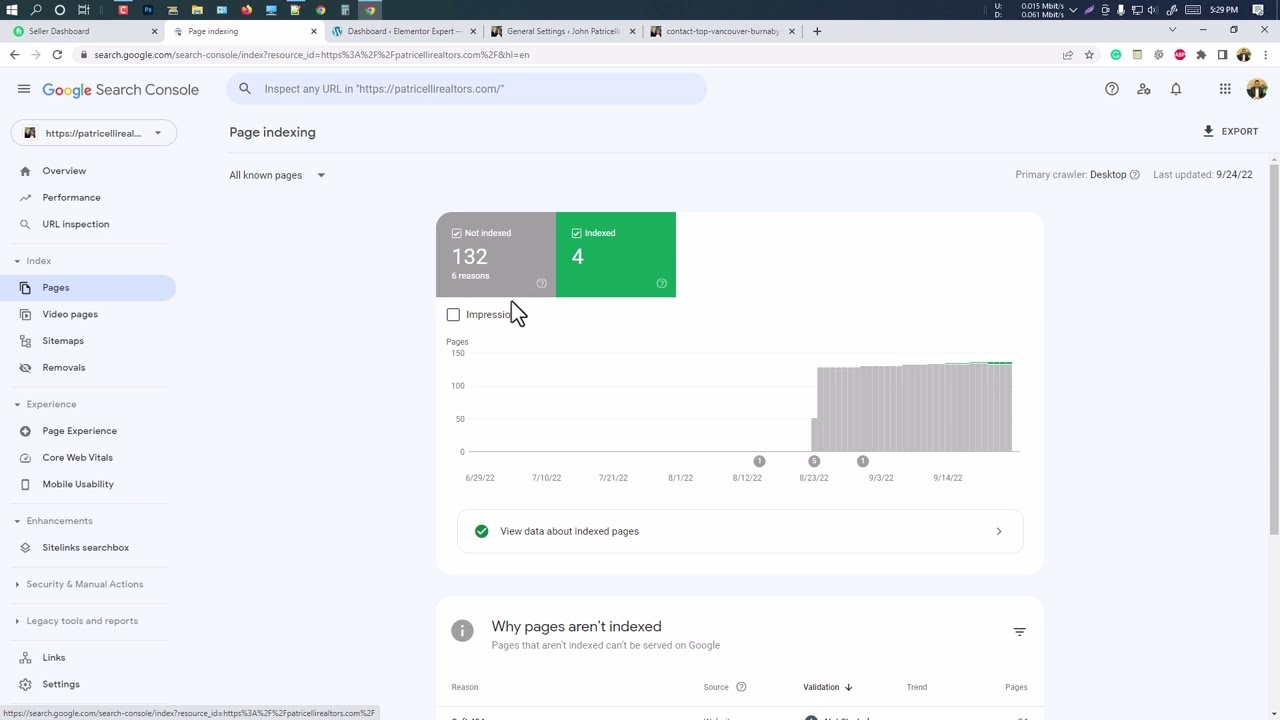Expand Legacy tools and reports
1280x720 pixels.
77,621
